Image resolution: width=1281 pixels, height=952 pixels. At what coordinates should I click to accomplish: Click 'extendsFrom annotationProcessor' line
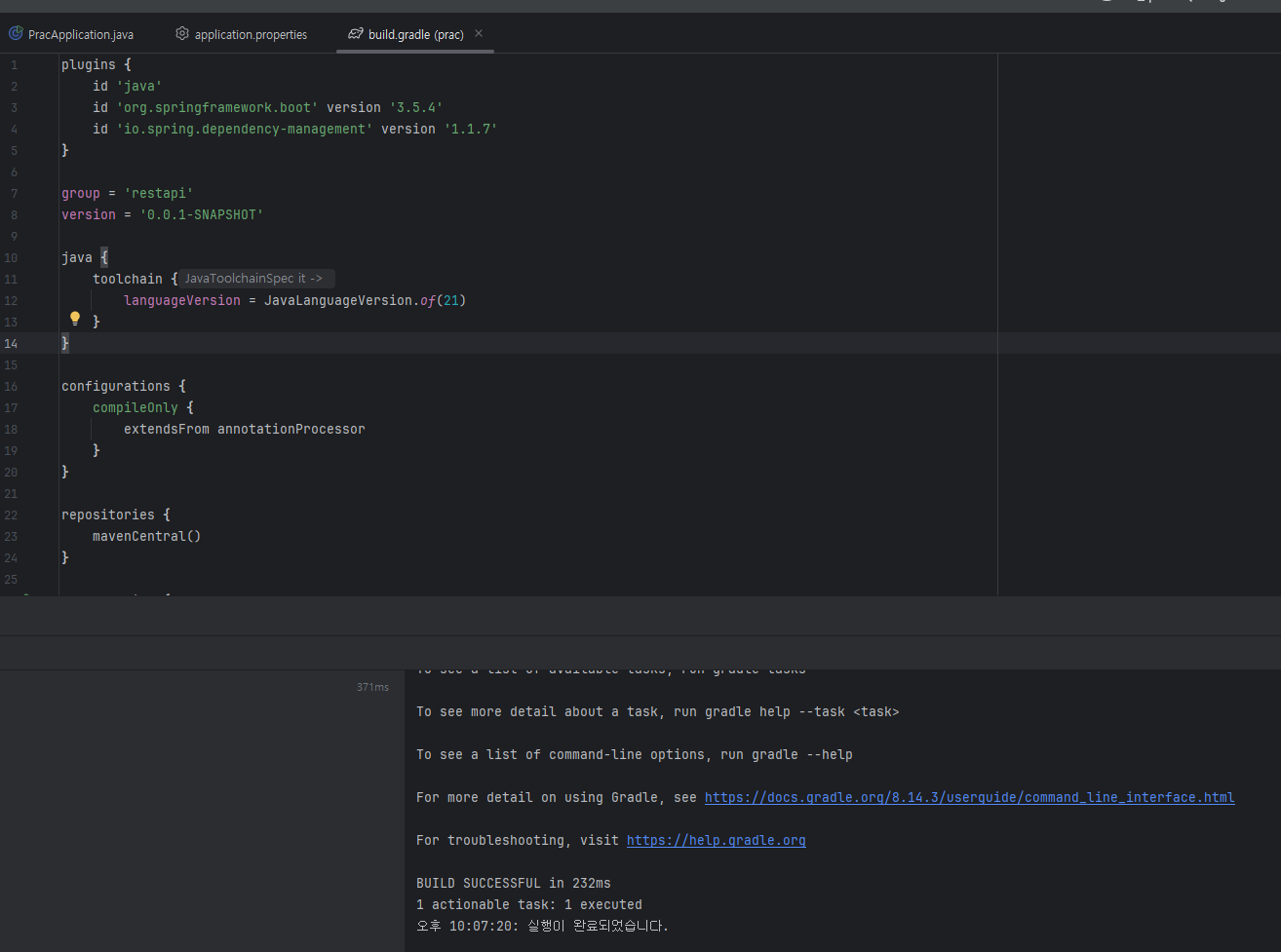tap(245, 429)
